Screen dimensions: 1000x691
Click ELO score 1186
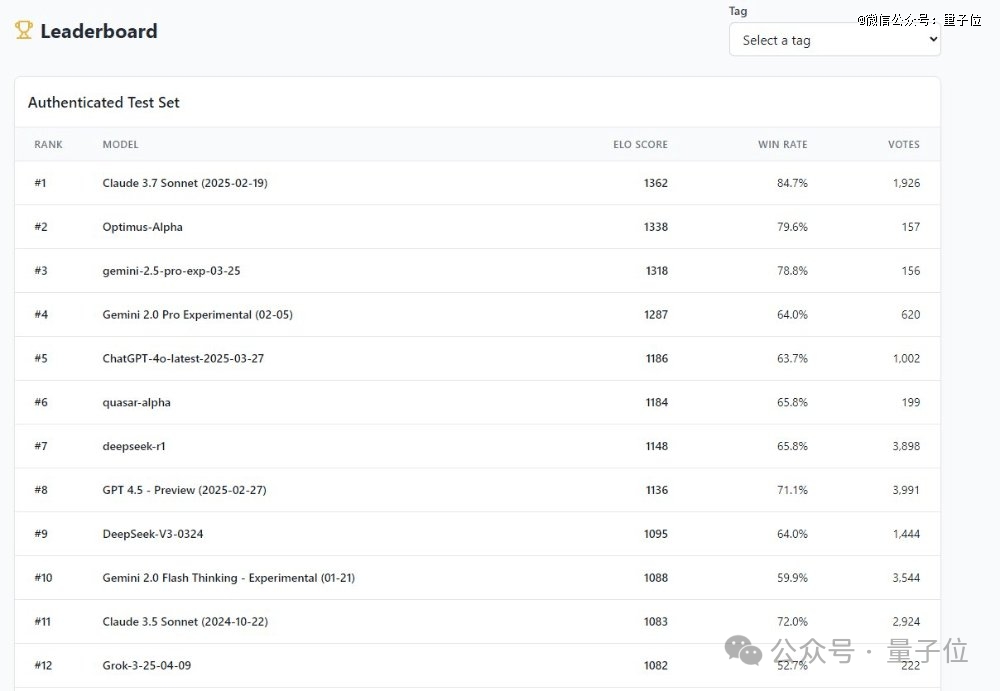pos(657,359)
